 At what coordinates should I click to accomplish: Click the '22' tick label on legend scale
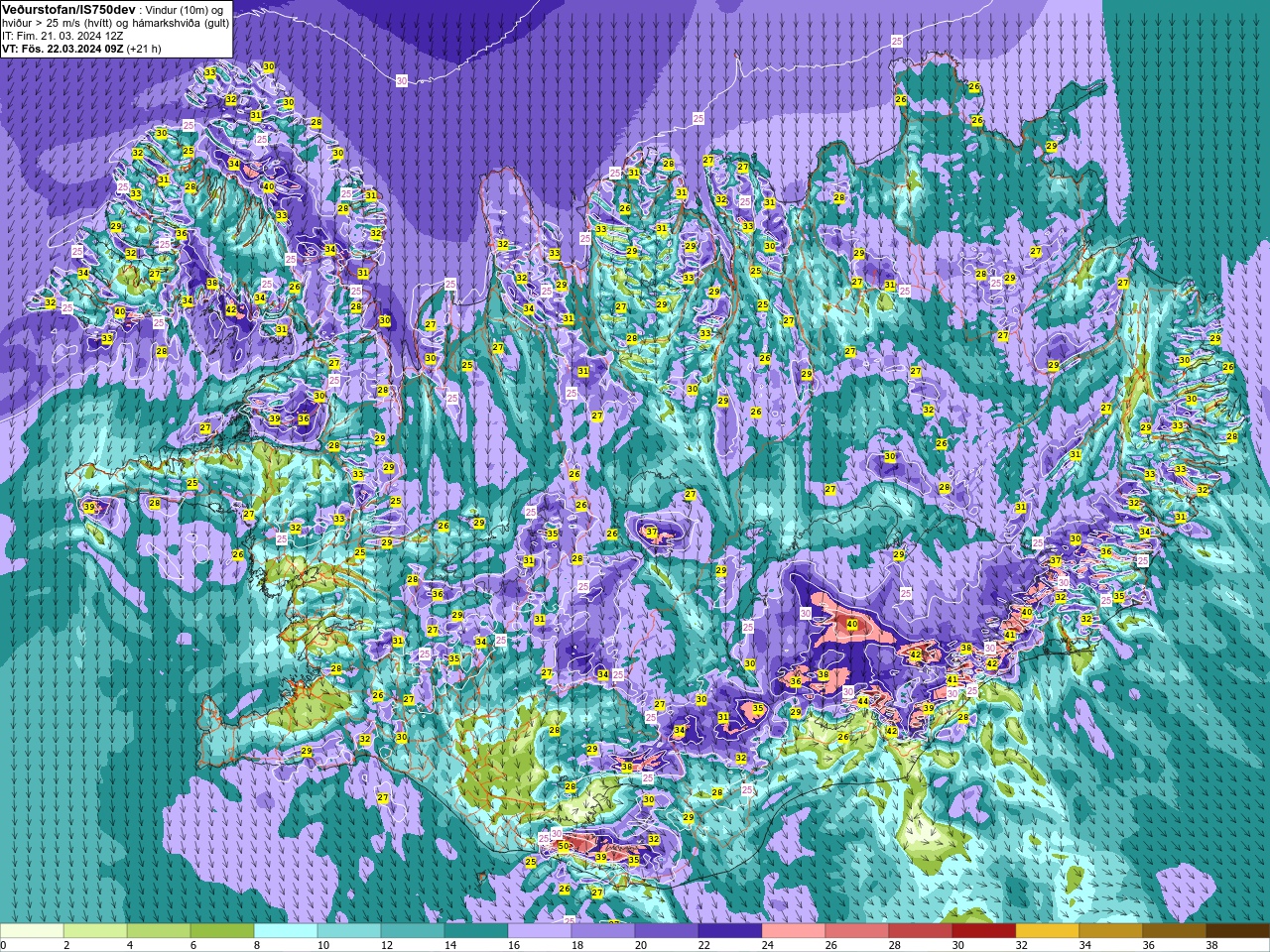tap(704, 945)
